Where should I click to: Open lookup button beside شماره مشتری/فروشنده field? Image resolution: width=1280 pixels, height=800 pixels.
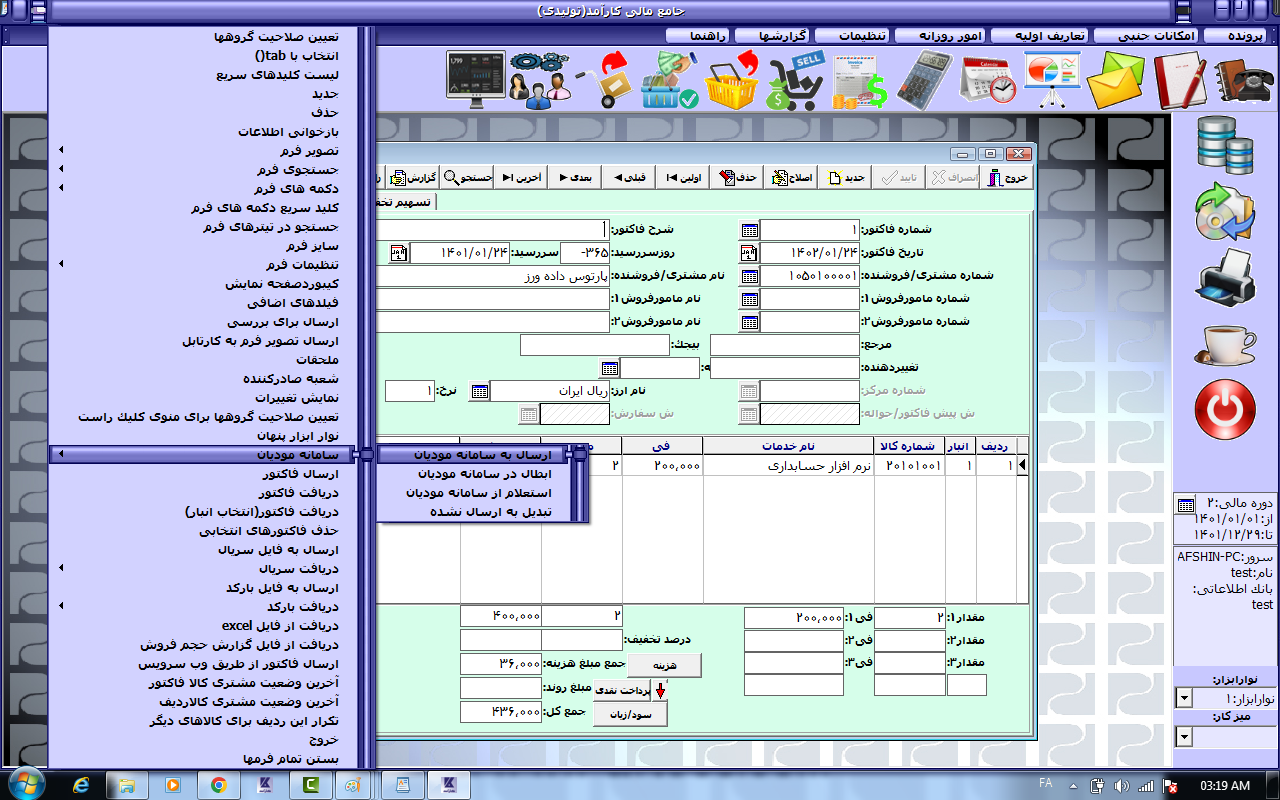pyautogui.click(x=749, y=276)
